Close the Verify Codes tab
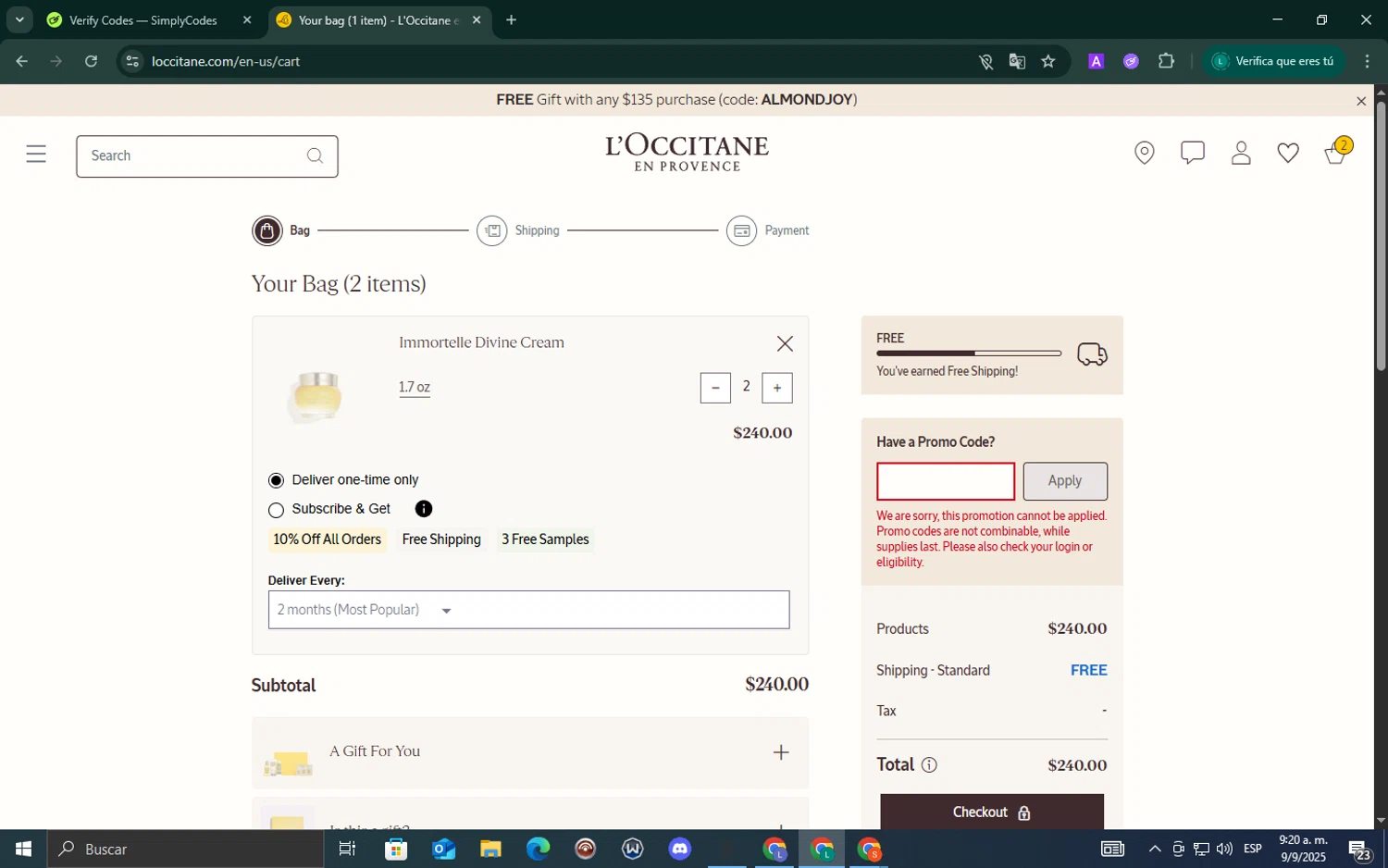The height and width of the screenshot is (868, 1388). [247, 19]
